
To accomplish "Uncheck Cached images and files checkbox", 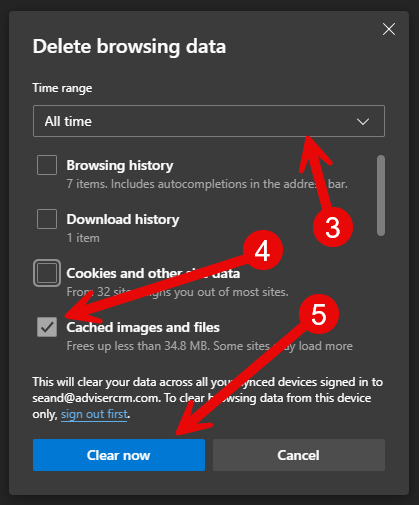I will (x=47, y=327).
